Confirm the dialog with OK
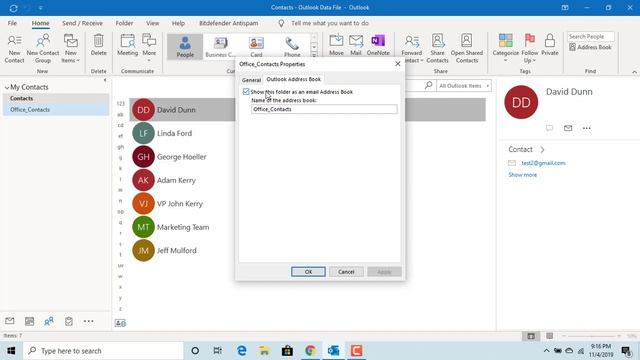640x360 pixels. [x=308, y=272]
